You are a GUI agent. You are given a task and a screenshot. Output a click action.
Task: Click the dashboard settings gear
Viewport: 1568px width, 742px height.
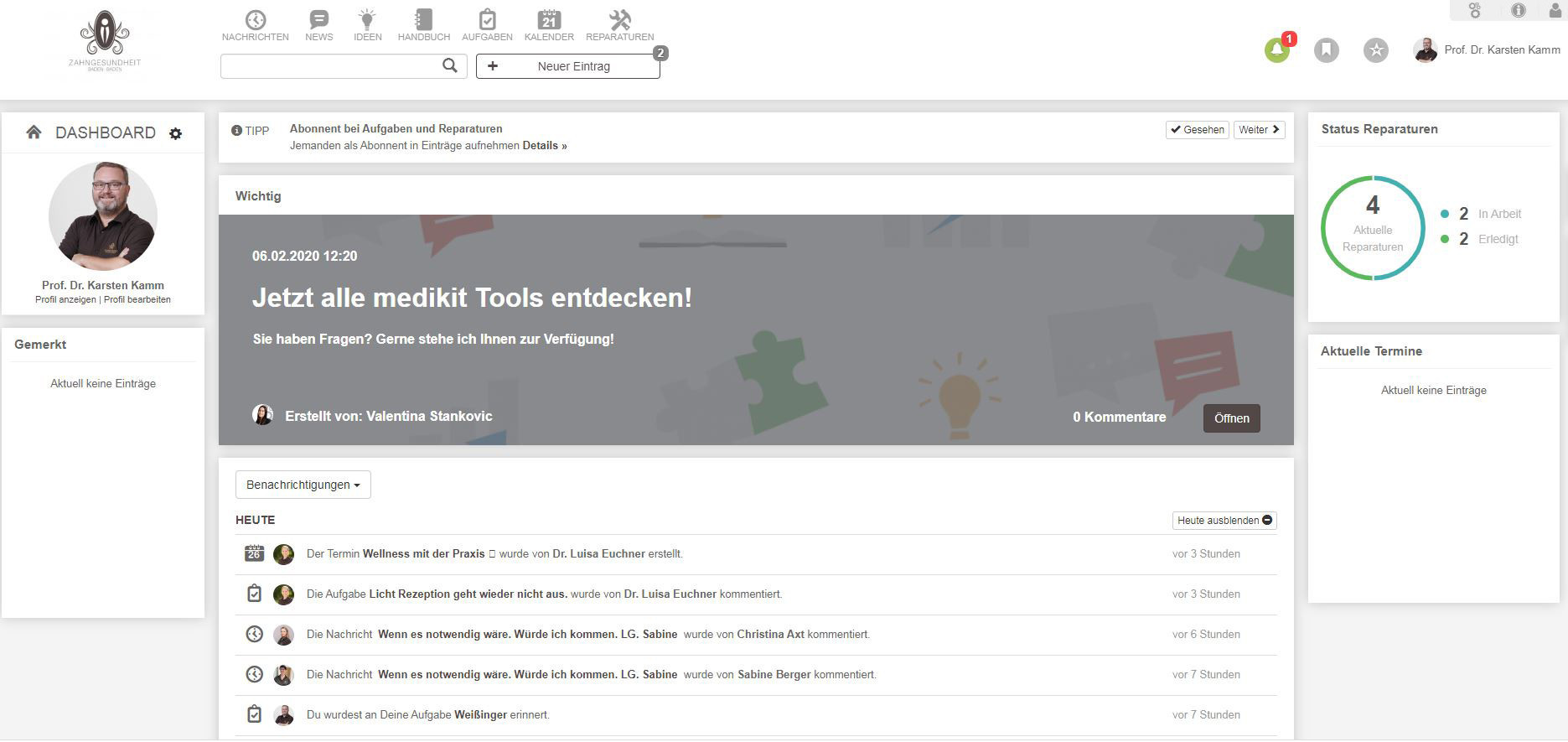click(175, 133)
